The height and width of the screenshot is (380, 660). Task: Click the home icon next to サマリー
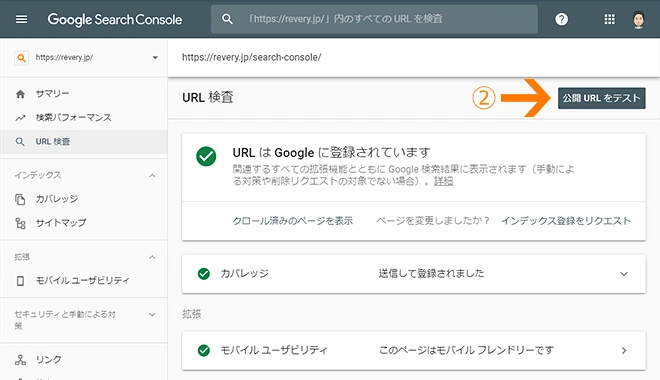coord(20,94)
